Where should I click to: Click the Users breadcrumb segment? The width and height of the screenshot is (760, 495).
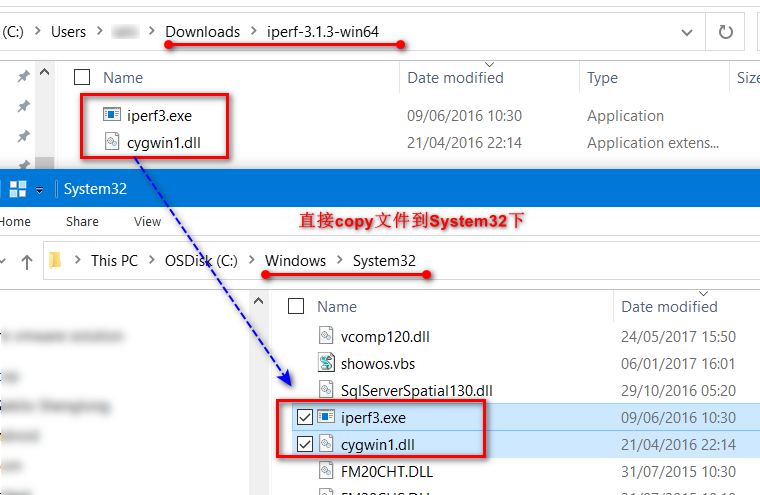[68, 32]
